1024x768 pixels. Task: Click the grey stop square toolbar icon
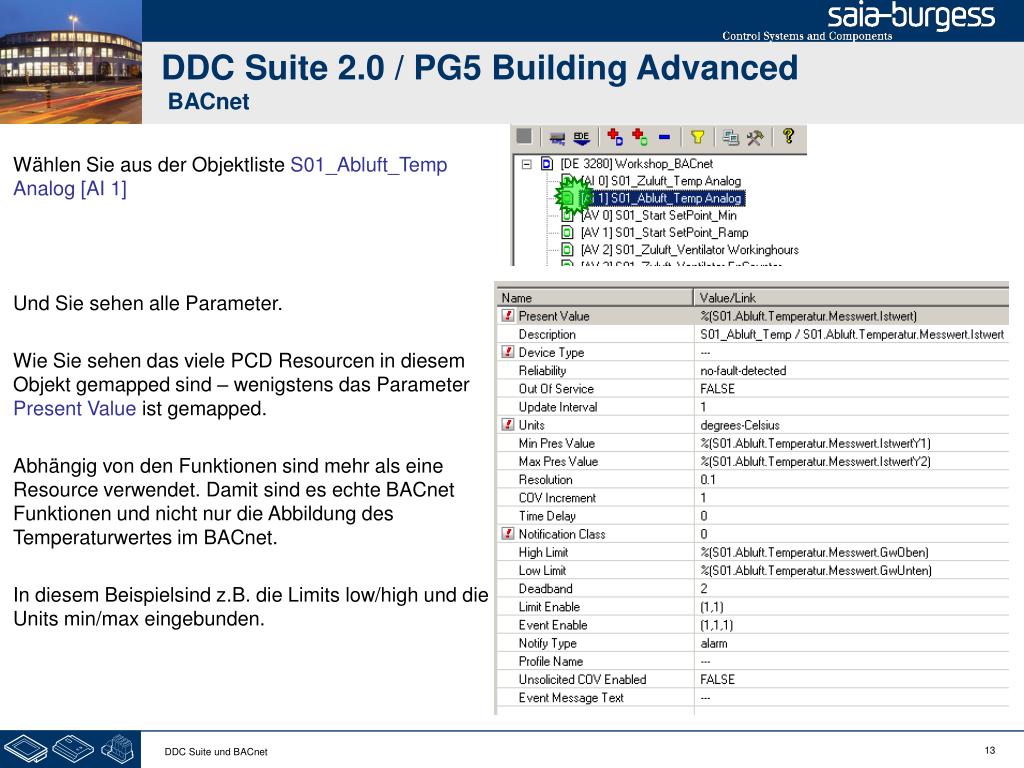click(x=524, y=136)
